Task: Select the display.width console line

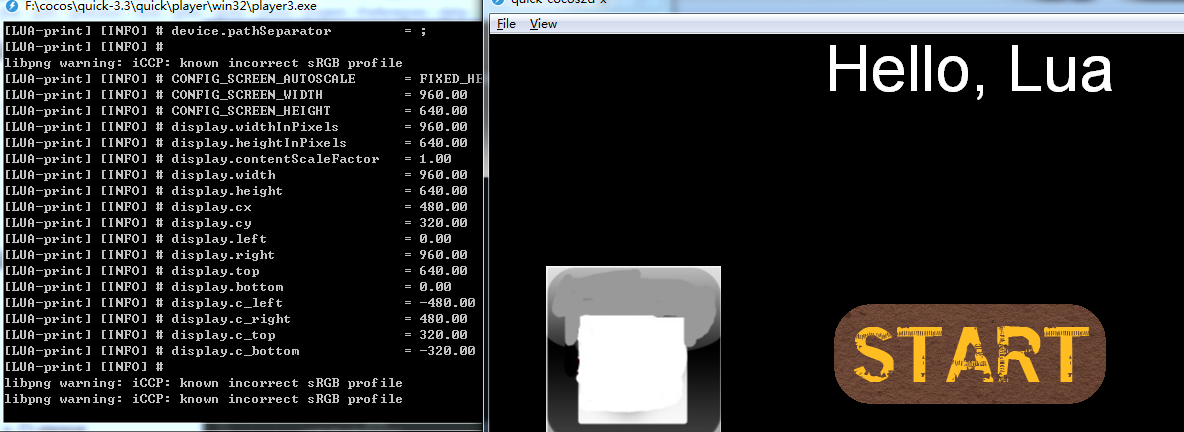Action: pyautogui.click(x=236, y=174)
